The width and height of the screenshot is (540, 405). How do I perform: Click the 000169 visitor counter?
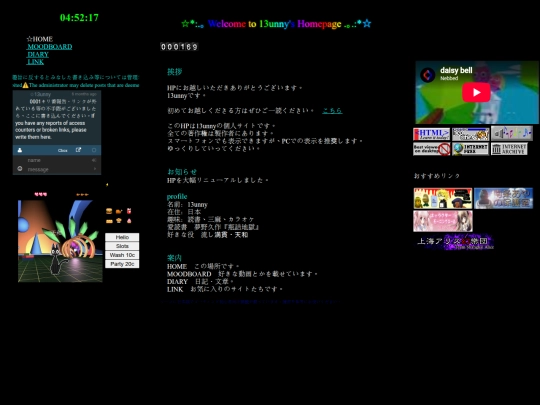(x=179, y=46)
